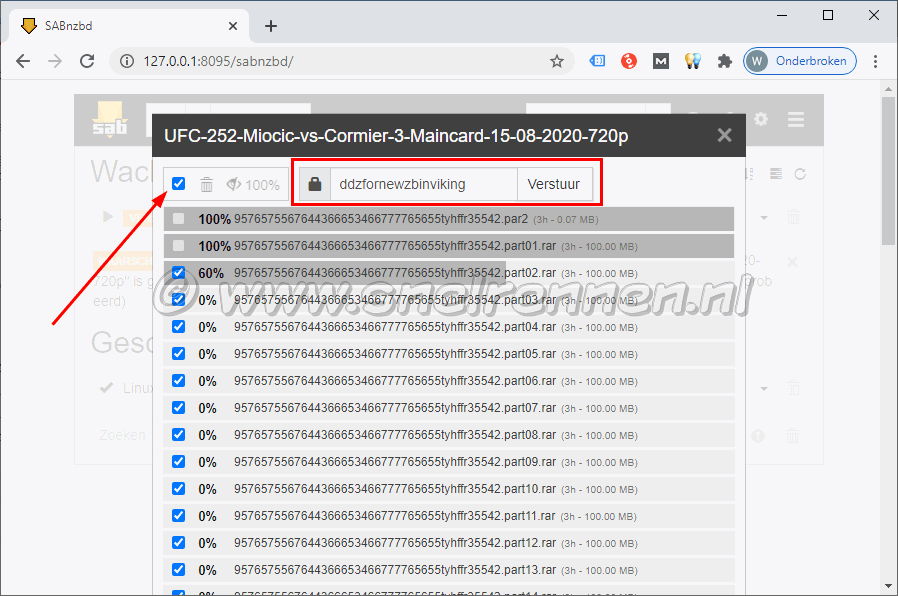Click the history item dropdown arrow

click(763, 388)
